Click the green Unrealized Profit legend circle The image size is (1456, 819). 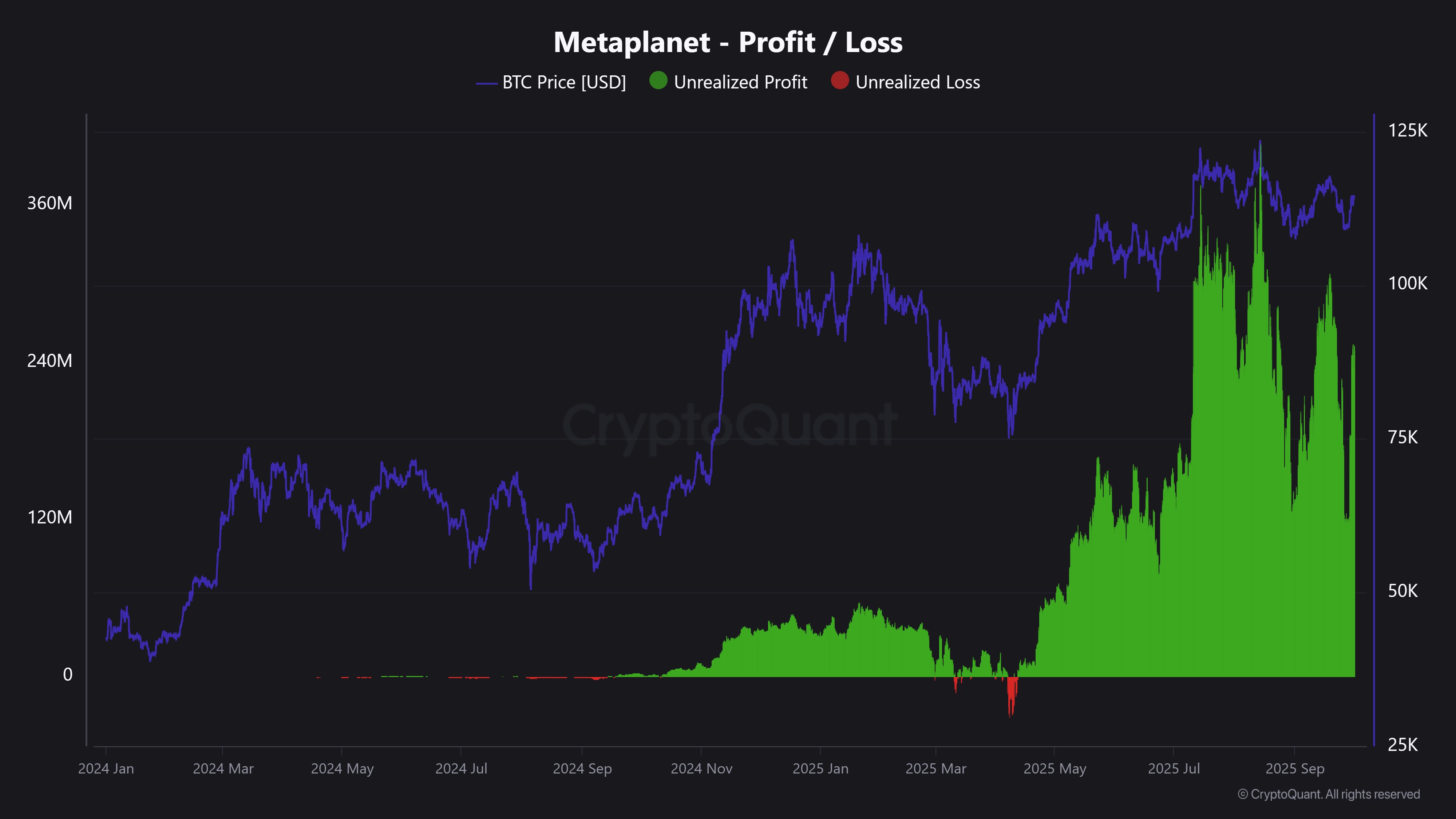[658, 81]
